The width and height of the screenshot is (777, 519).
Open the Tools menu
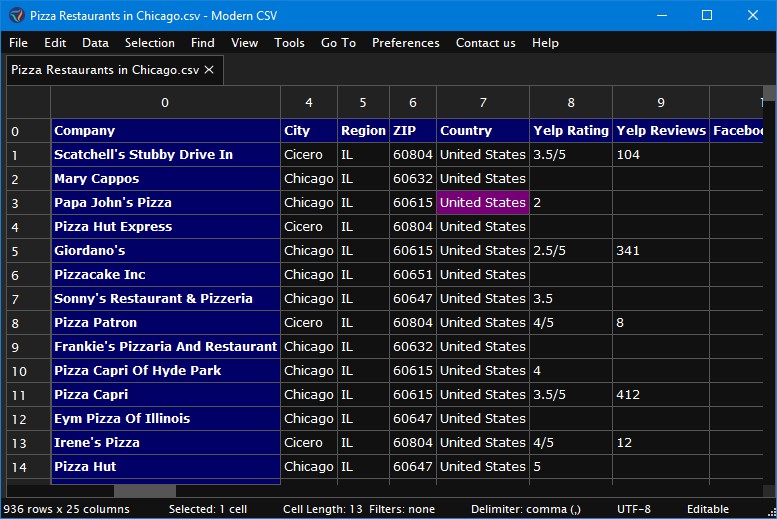[289, 43]
